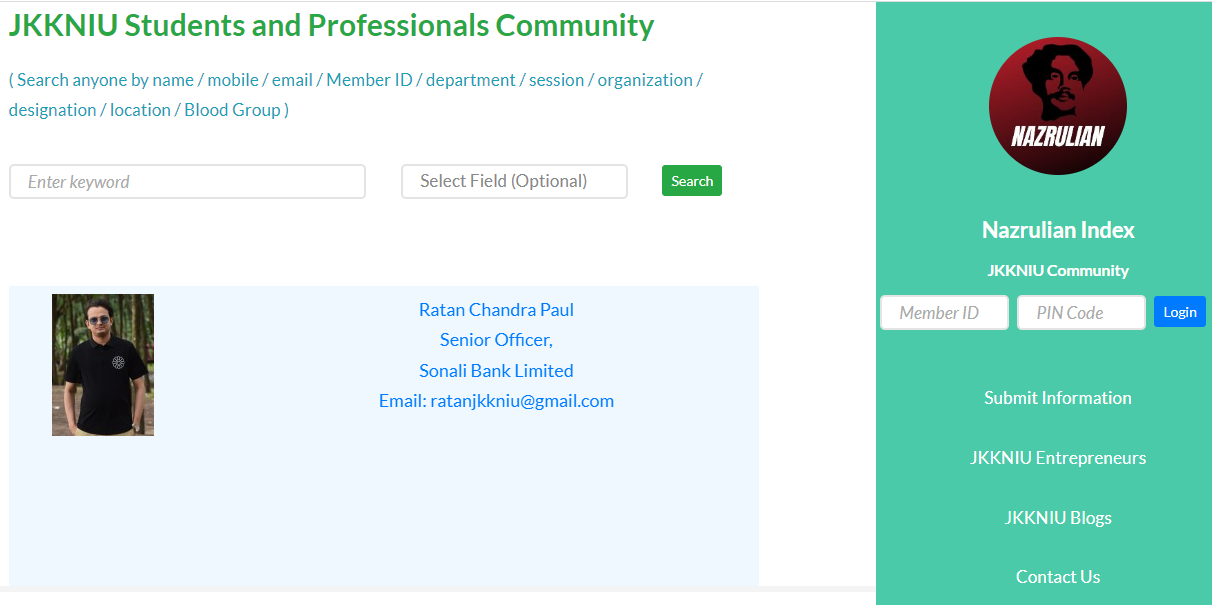Click the 'Member ID' search hint link
This screenshot has width=1212, height=605.
click(370, 79)
